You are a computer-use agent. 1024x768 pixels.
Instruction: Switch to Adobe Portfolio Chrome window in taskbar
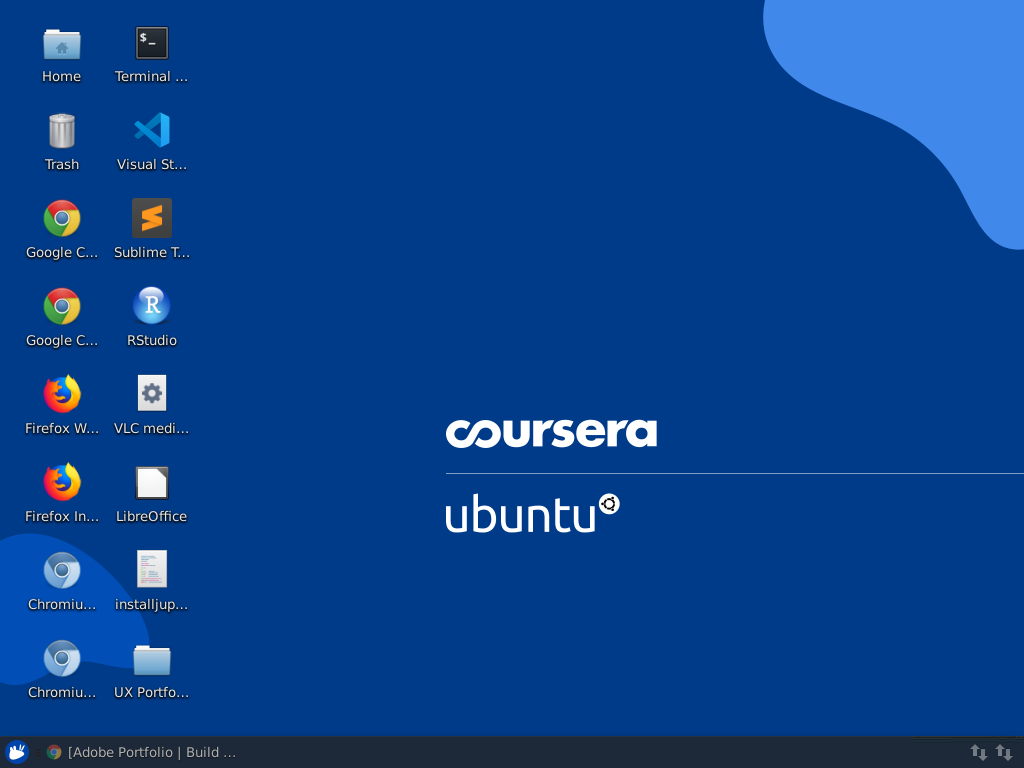(142, 752)
